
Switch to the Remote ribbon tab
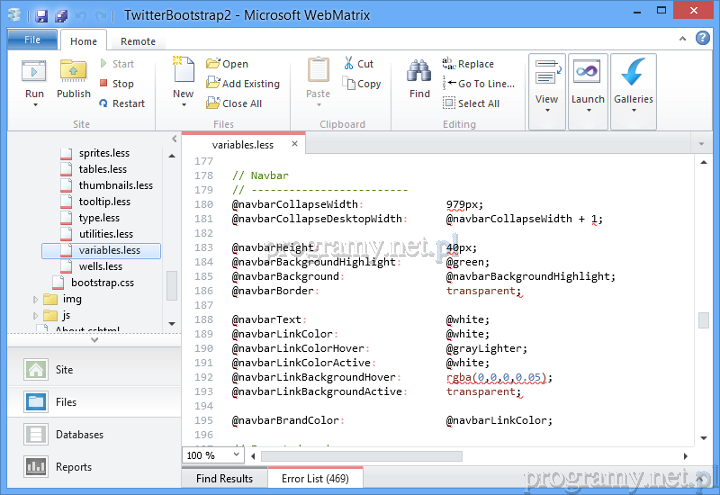[x=138, y=41]
